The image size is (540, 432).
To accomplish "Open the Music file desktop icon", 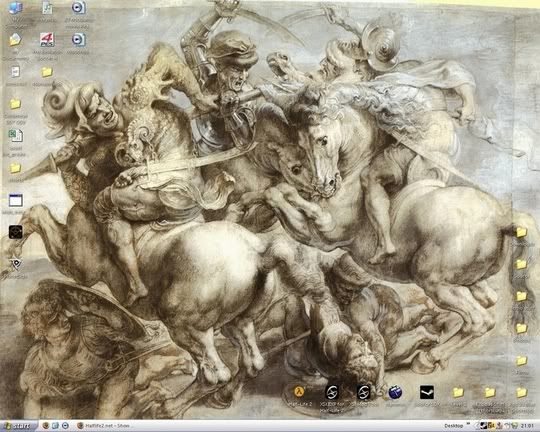I will pos(47,8).
